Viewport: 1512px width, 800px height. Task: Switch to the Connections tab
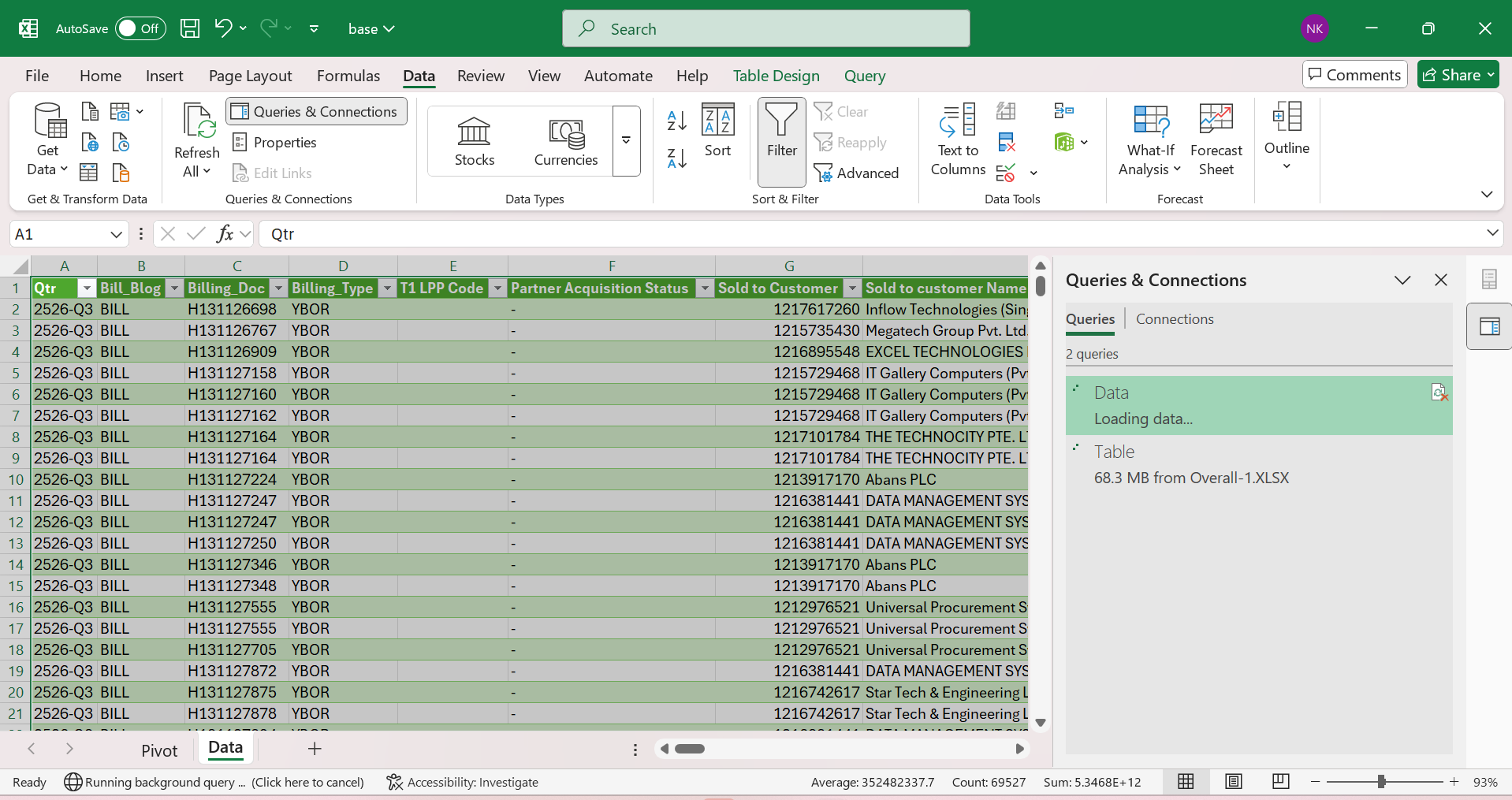tap(1174, 318)
